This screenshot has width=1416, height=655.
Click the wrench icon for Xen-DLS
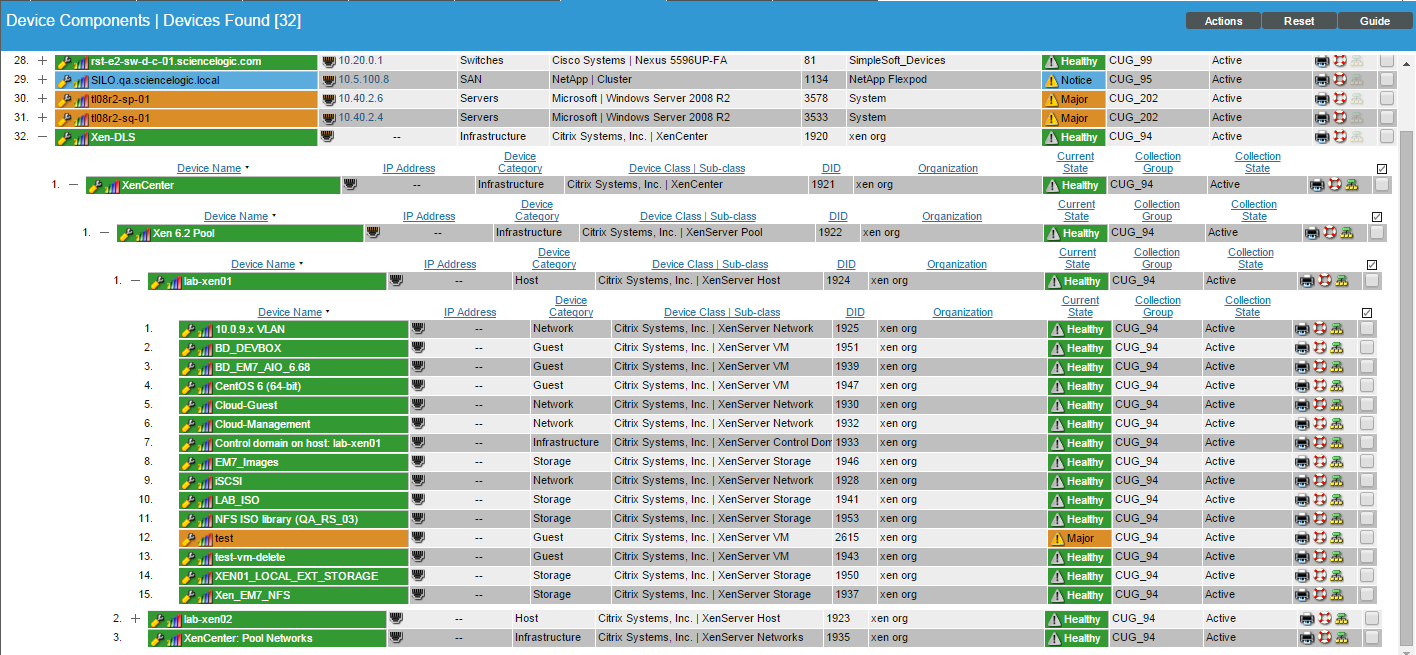tap(65, 138)
